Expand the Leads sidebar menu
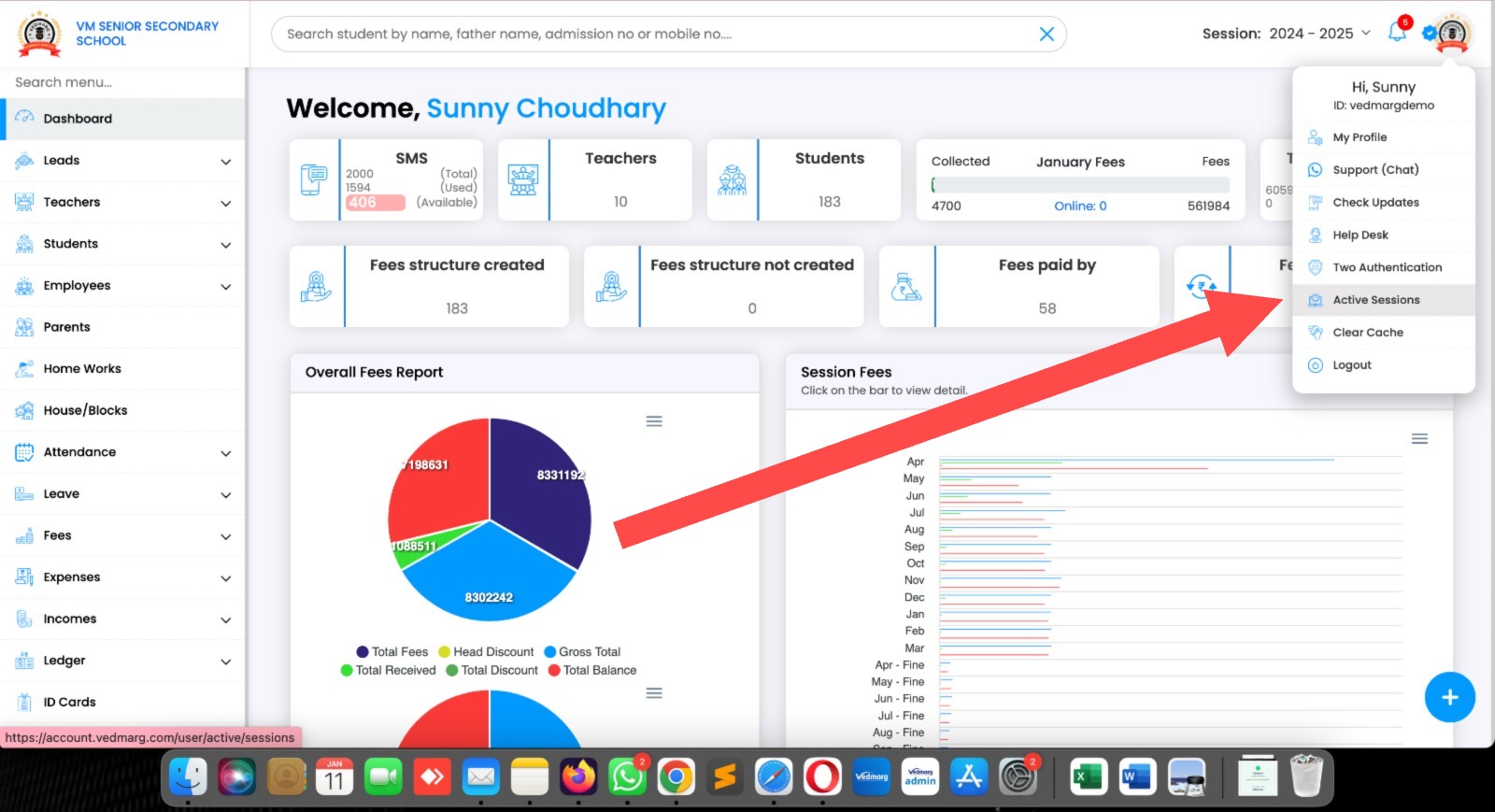 point(225,161)
